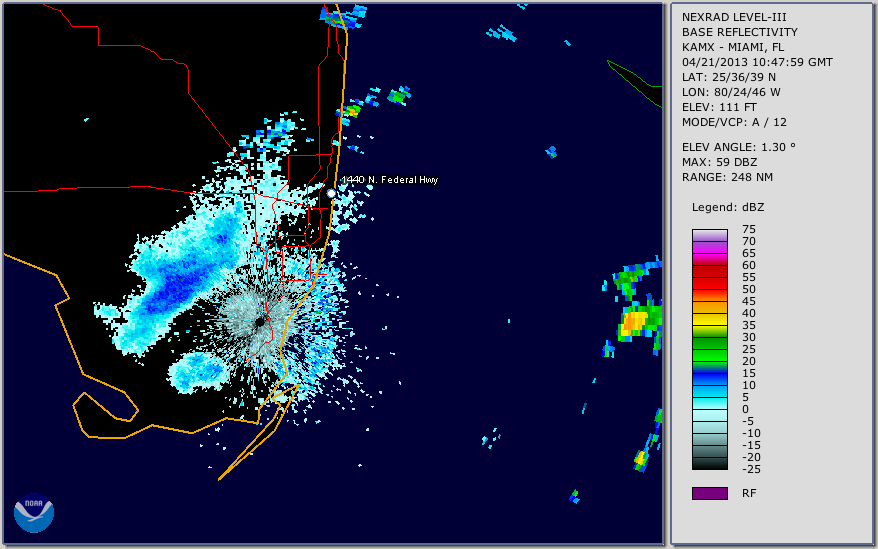Select the 'LAT: 25/36/39 N' line
Viewport: 878px width, 549px height.
point(729,77)
